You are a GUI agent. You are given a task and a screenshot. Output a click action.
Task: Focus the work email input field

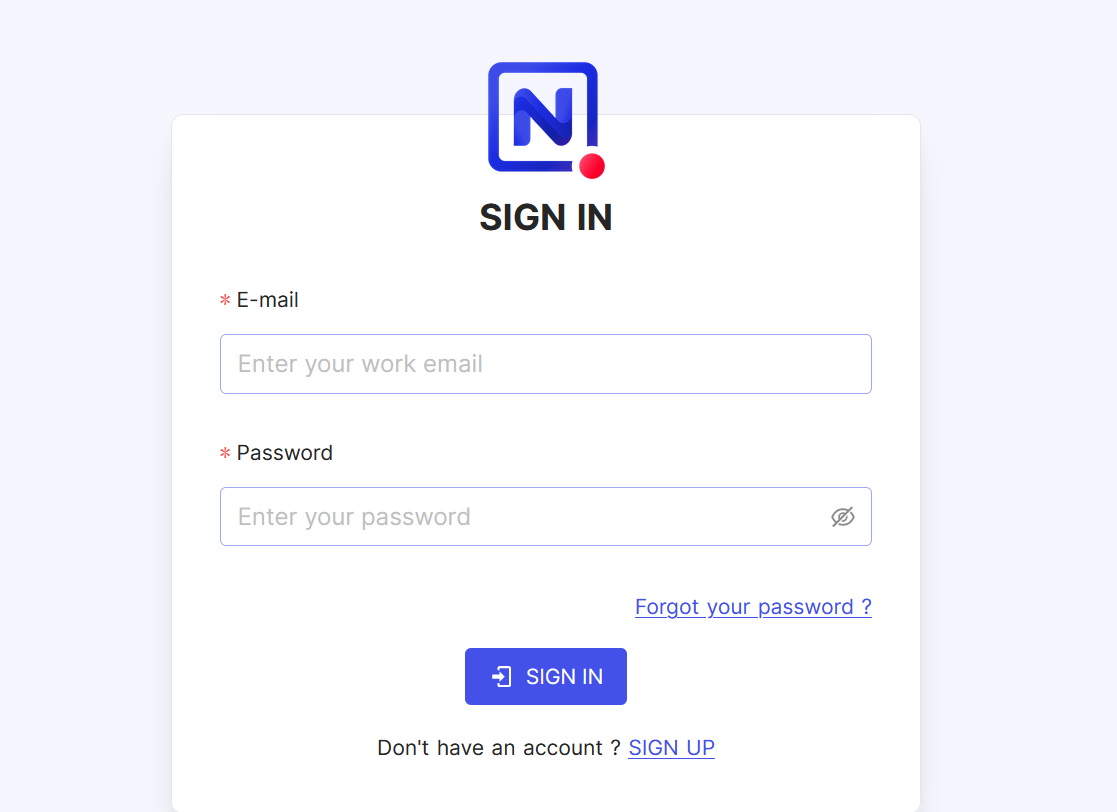click(x=546, y=364)
